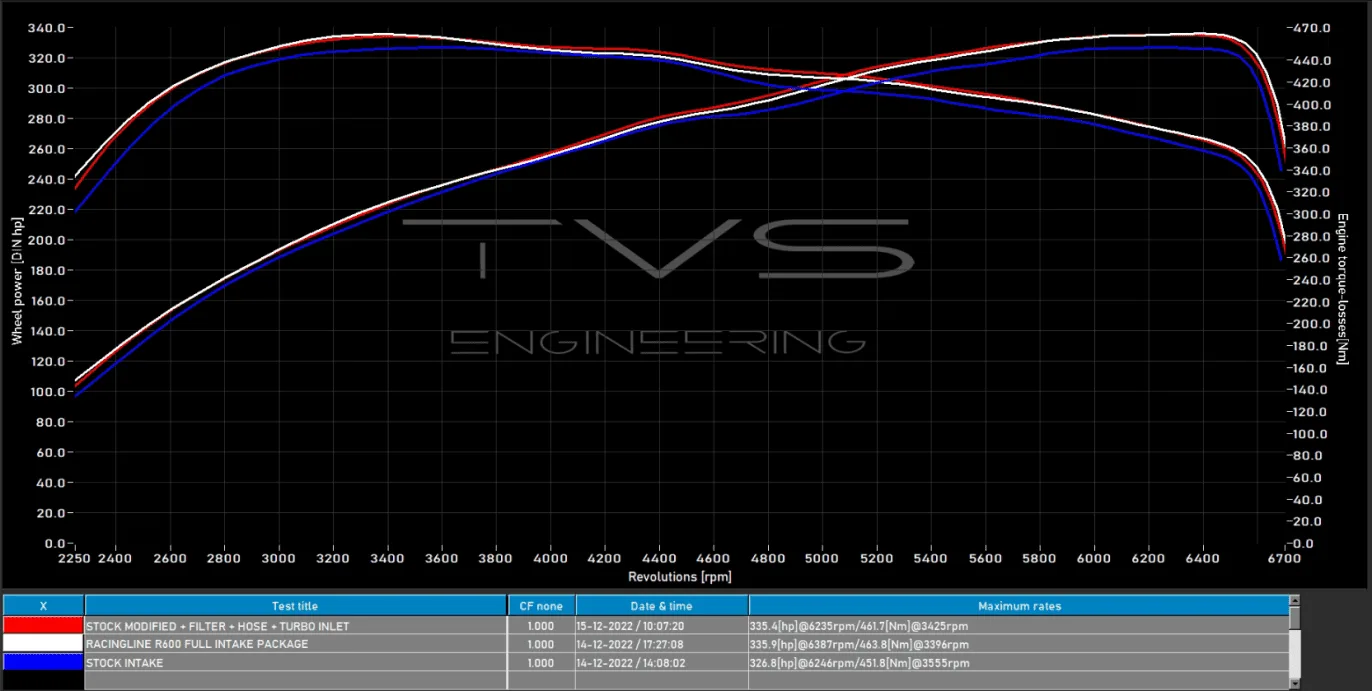1372x691 pixels.
Task: Click the CF none column header
Action: click(x=541, y=606)
